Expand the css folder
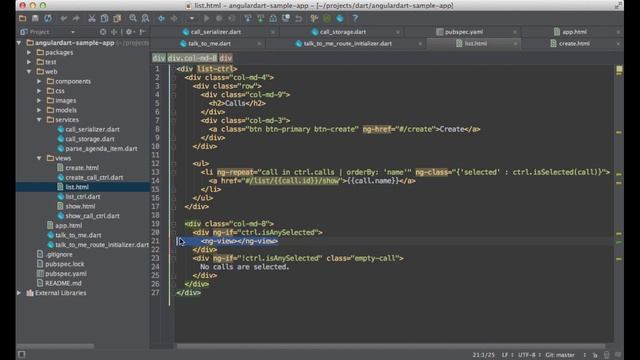 39,91
